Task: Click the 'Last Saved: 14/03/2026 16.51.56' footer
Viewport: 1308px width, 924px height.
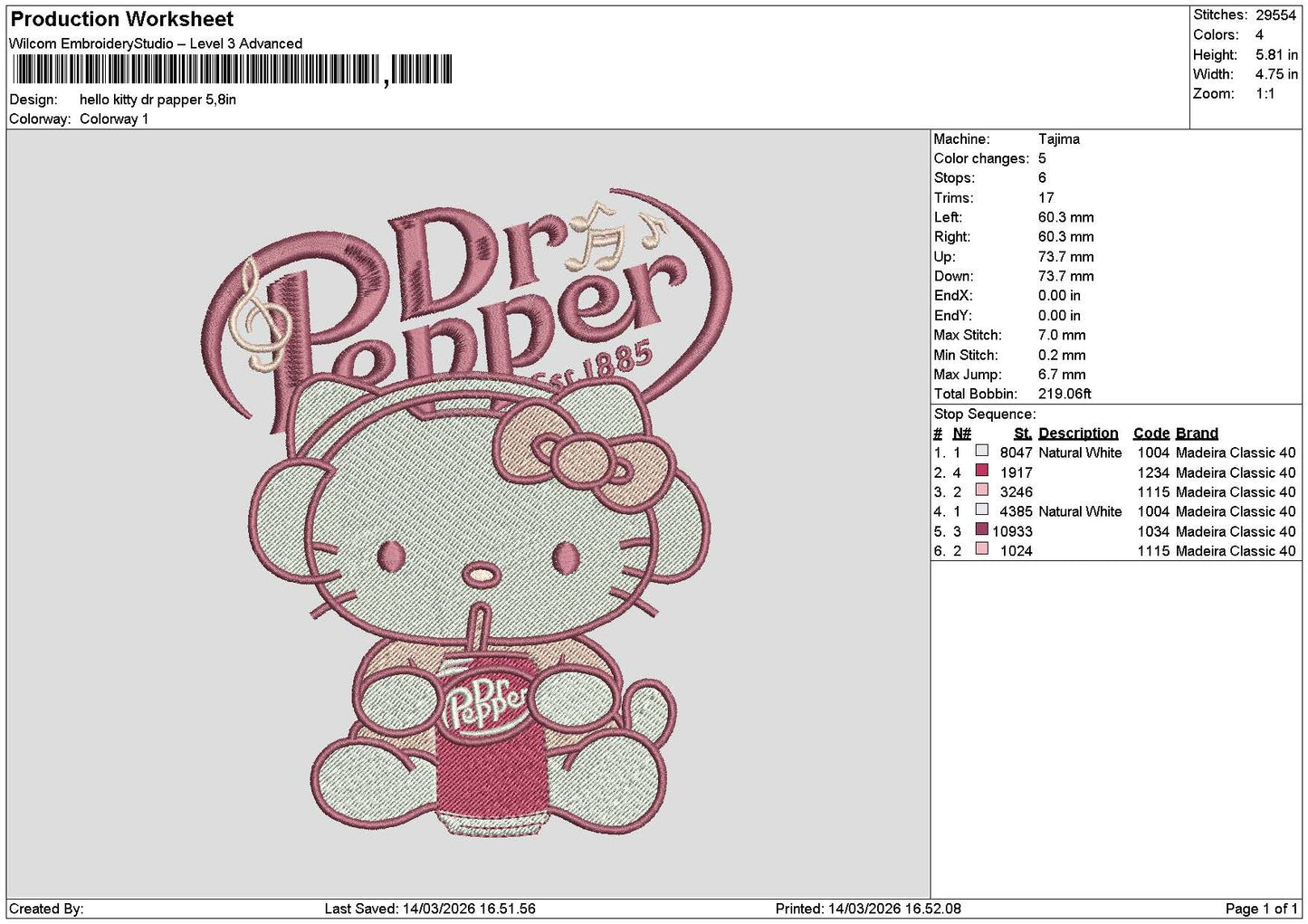Action: click(x=429, y=909)
